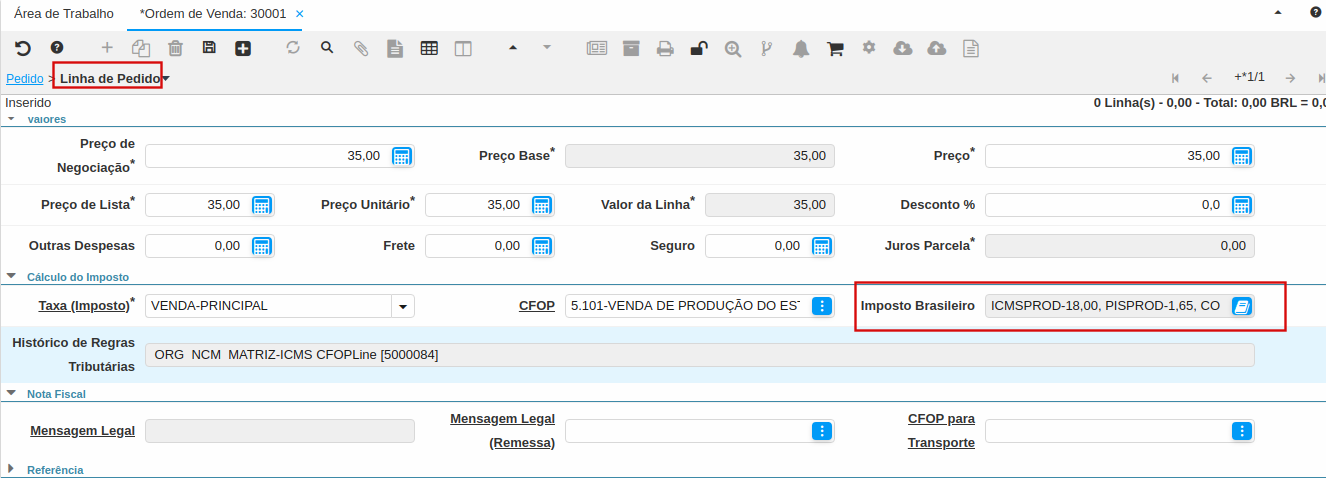Viewport: 1326px width, 478px height.
Task: Switch to the Área de Trabalho tab
Action: [x=64, y=14]
